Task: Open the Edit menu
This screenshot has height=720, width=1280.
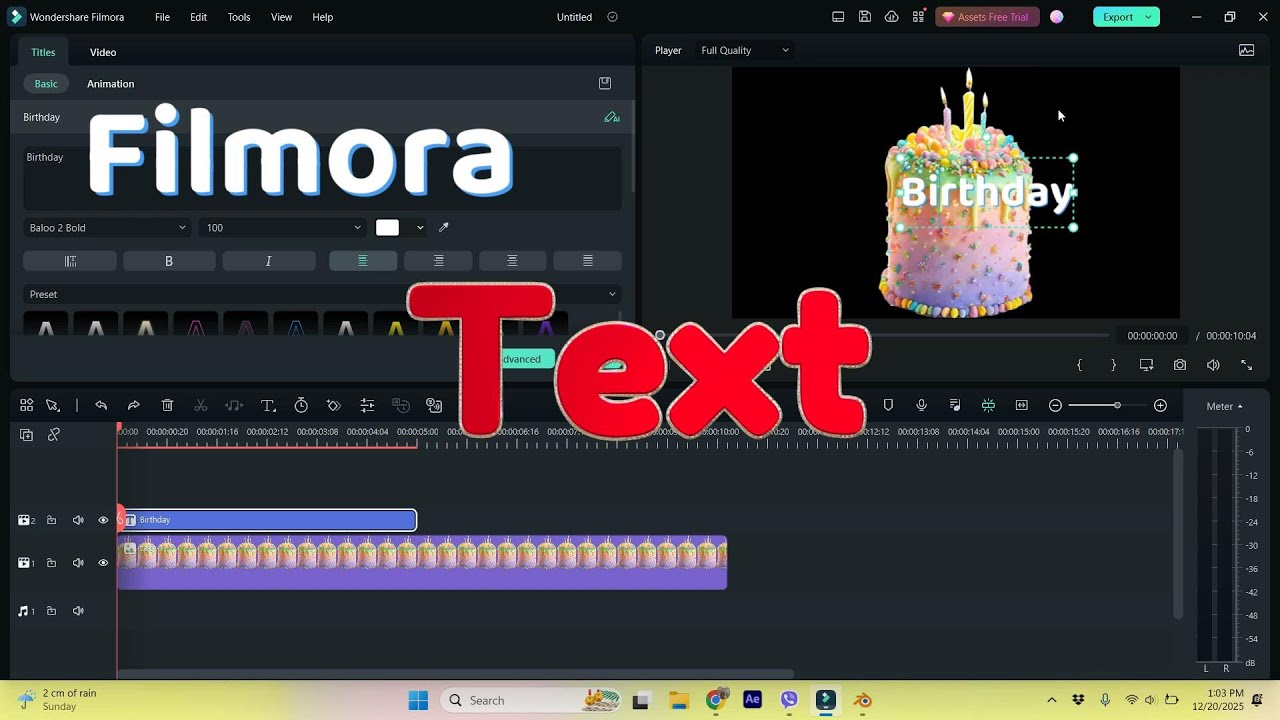Action: click(199, 17)
